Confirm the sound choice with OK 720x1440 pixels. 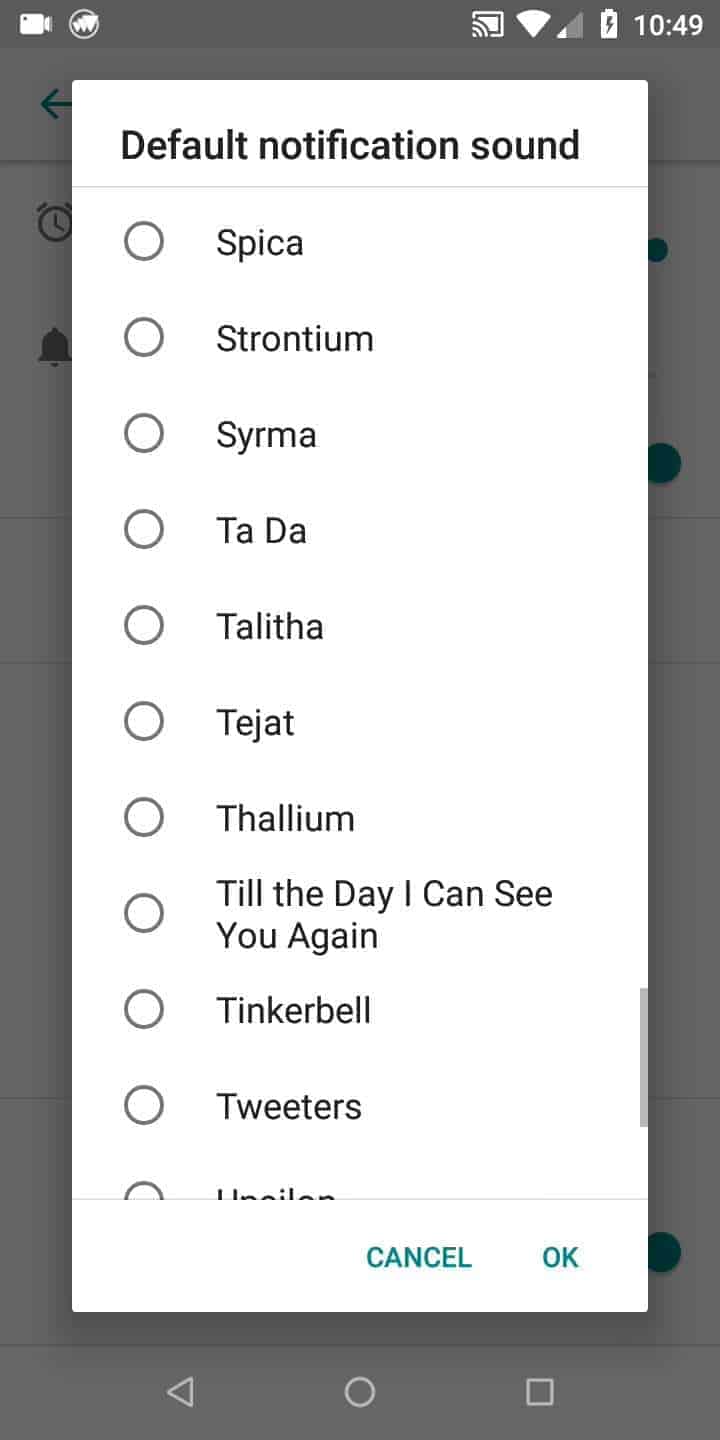[559, 1257]
